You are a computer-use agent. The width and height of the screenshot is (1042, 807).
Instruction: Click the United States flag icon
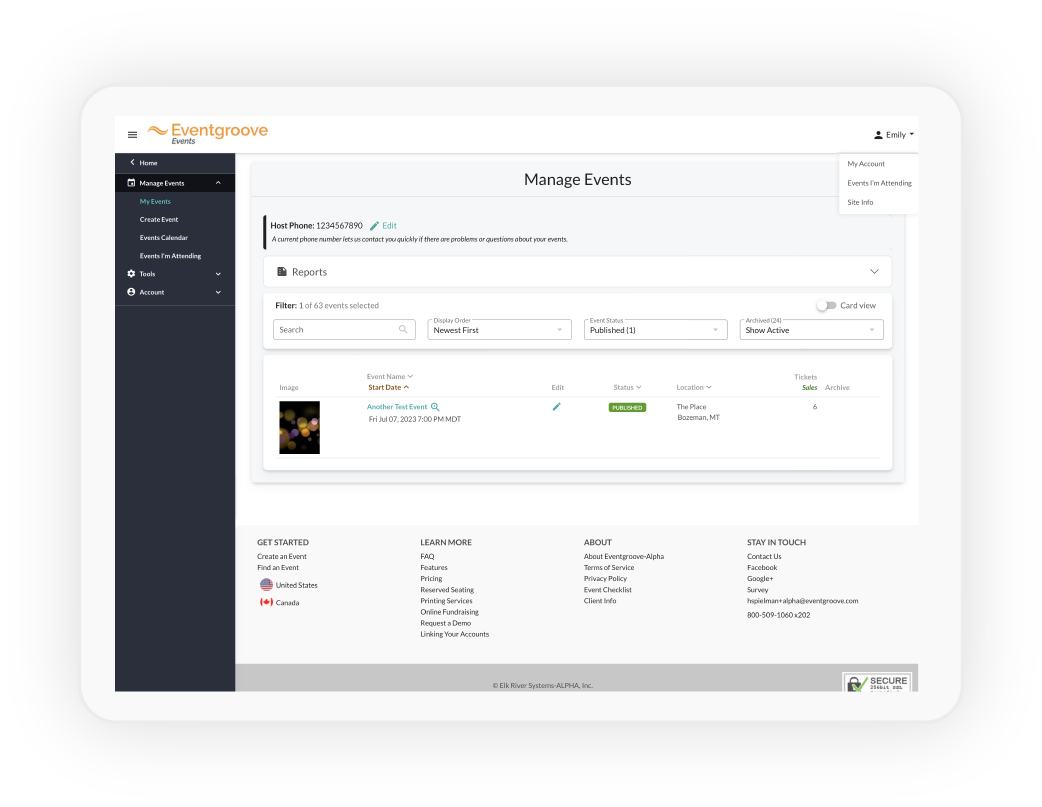[266, 585]
